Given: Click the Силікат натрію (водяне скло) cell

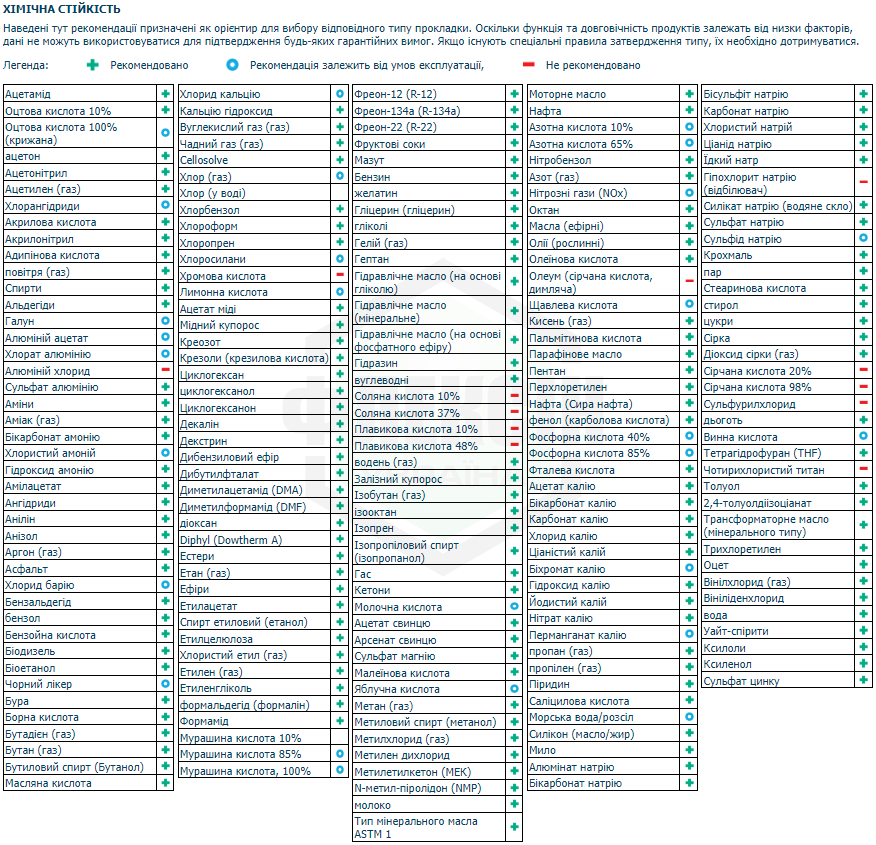Looking at the screenshot, I should click(x=778, y=206).
